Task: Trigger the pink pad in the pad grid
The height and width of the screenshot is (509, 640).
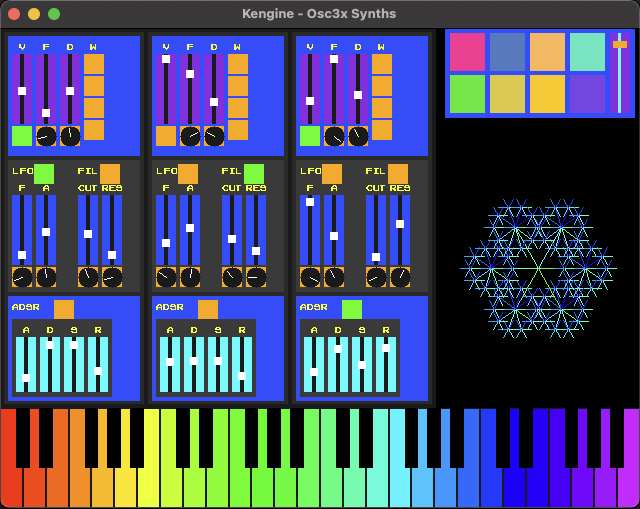Action: pyautogui.click(x=467, y=52)
